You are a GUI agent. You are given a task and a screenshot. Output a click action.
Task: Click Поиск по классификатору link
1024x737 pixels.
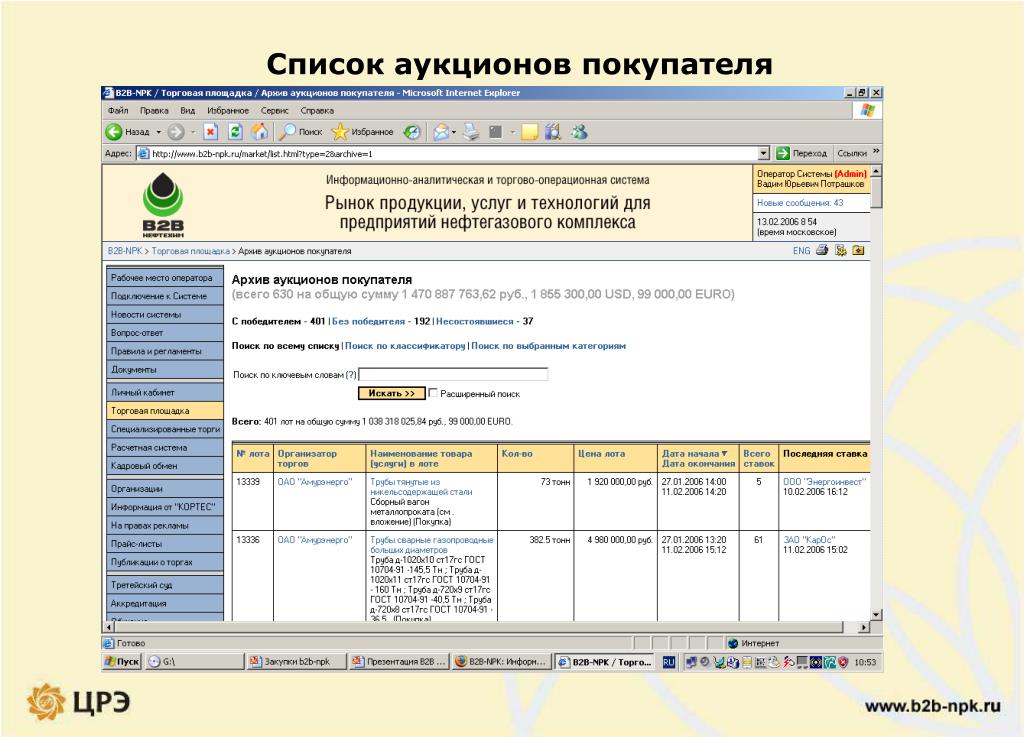click(405, 346)
